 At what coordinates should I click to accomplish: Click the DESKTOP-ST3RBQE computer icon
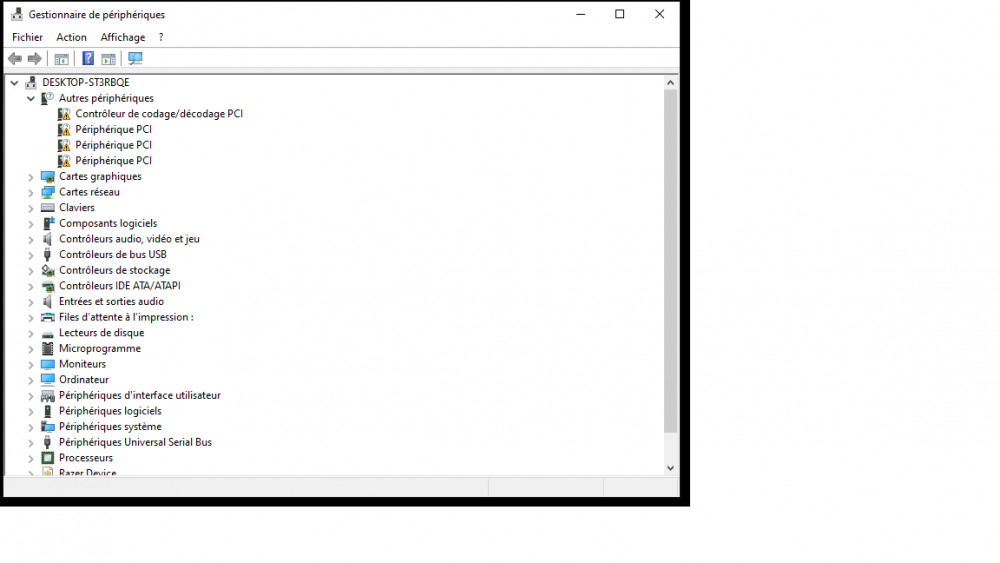(x=31, y=82)
